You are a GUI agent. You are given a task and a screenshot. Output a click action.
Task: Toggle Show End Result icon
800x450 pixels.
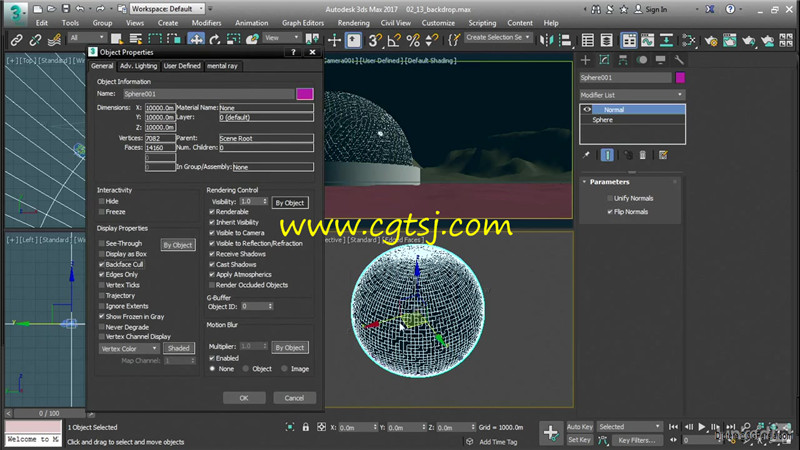pyautogui.click(x=607, y=155)
